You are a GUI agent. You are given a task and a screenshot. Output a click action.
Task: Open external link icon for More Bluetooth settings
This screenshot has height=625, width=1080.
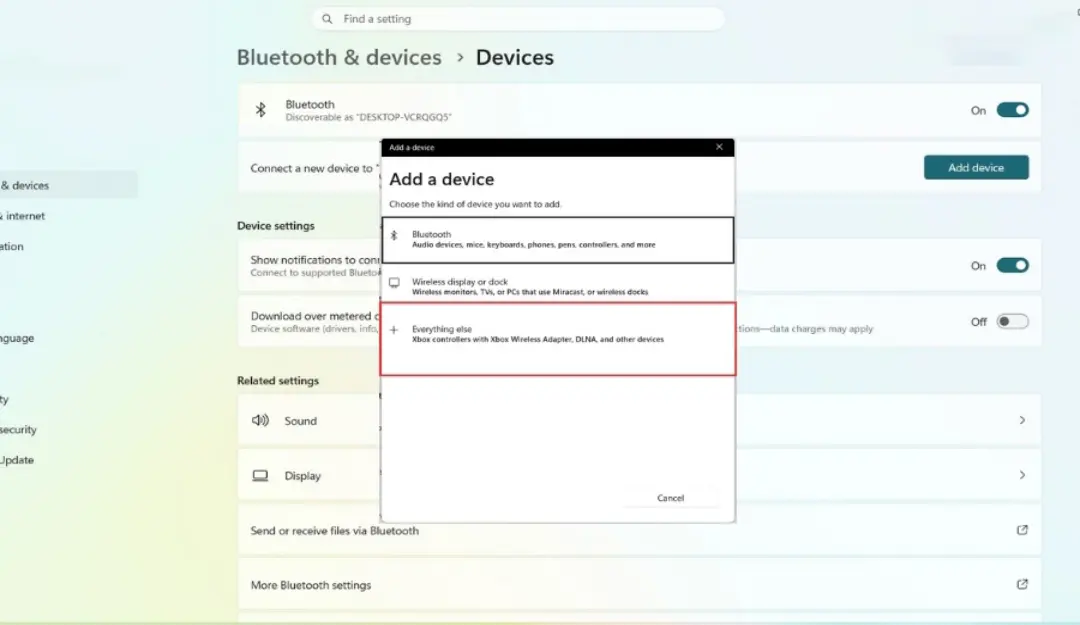[x=1022, y=584]
